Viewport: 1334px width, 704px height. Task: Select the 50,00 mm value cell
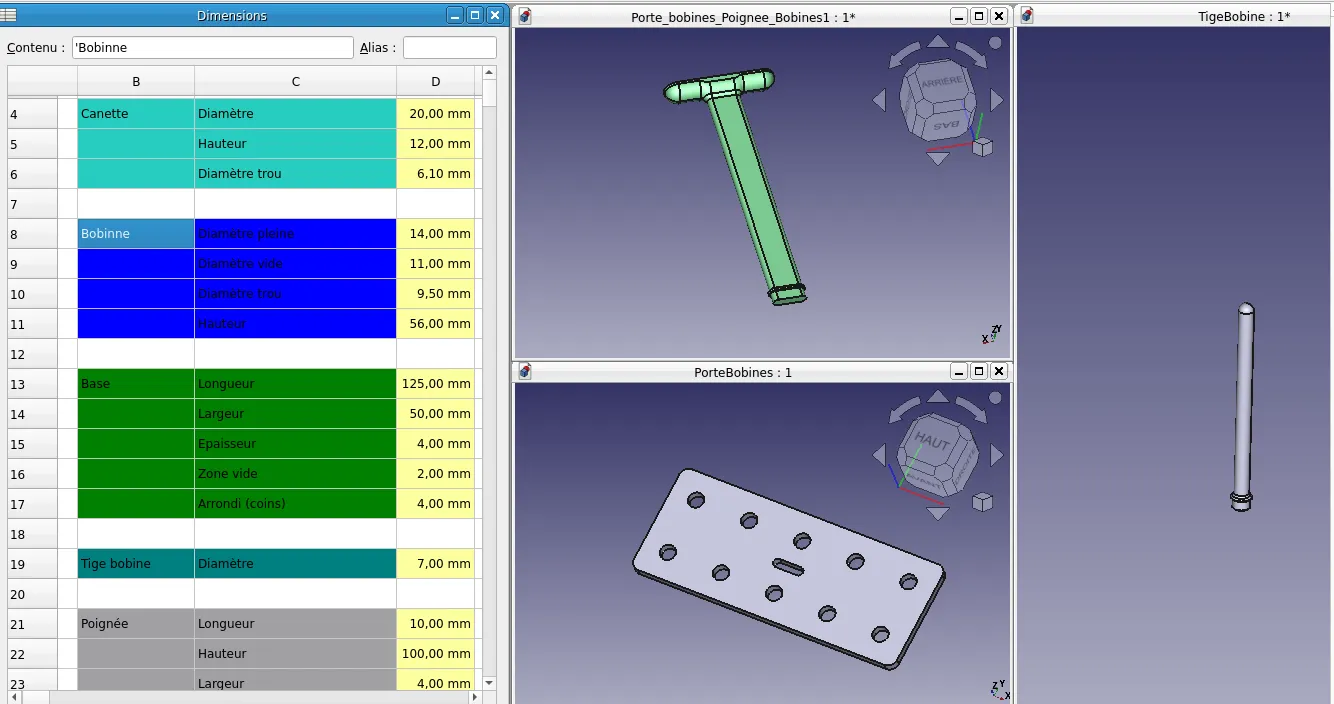pyautogui.click(x=436, y=414)
